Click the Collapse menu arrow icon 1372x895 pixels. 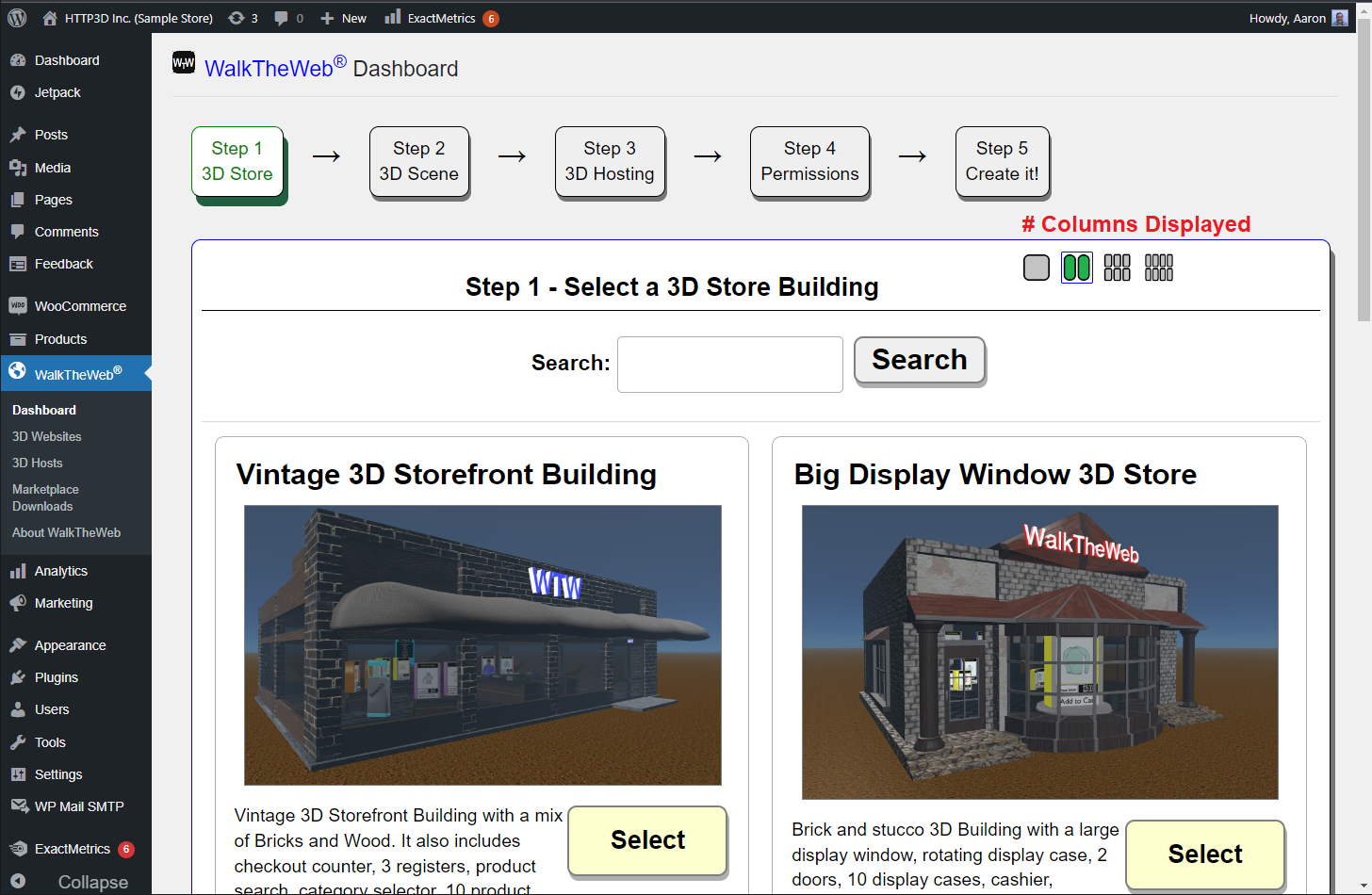[18, 882]
